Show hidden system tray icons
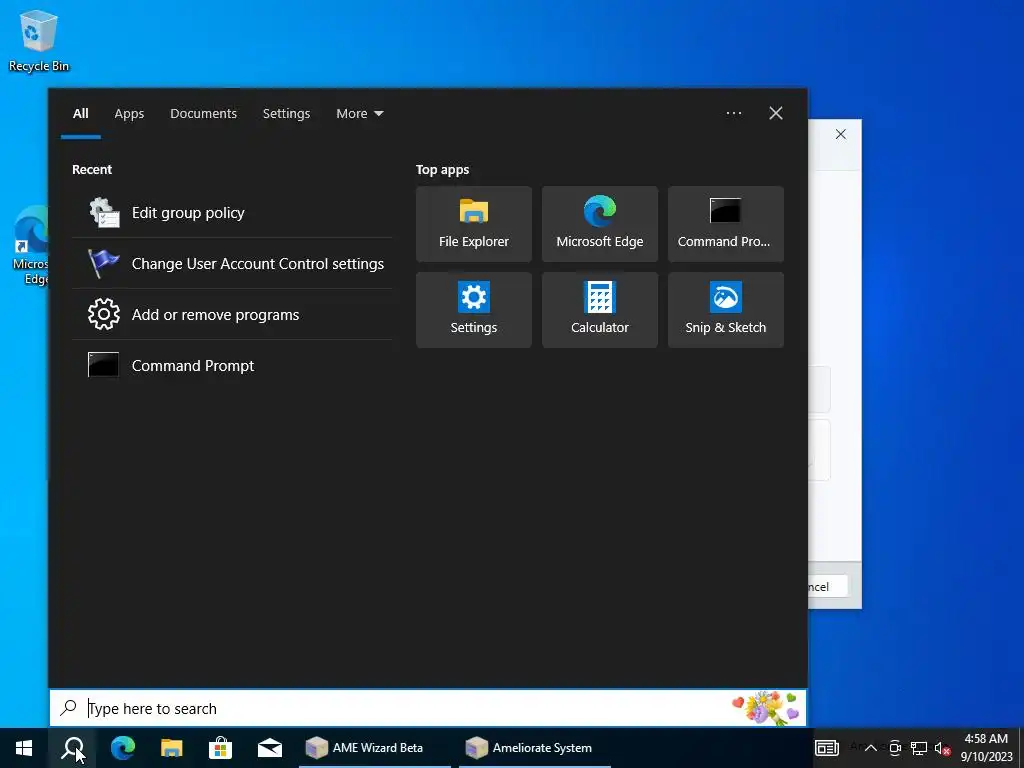Image resolution: width=1024 pixels, height=768 pixels. (871, 748)
